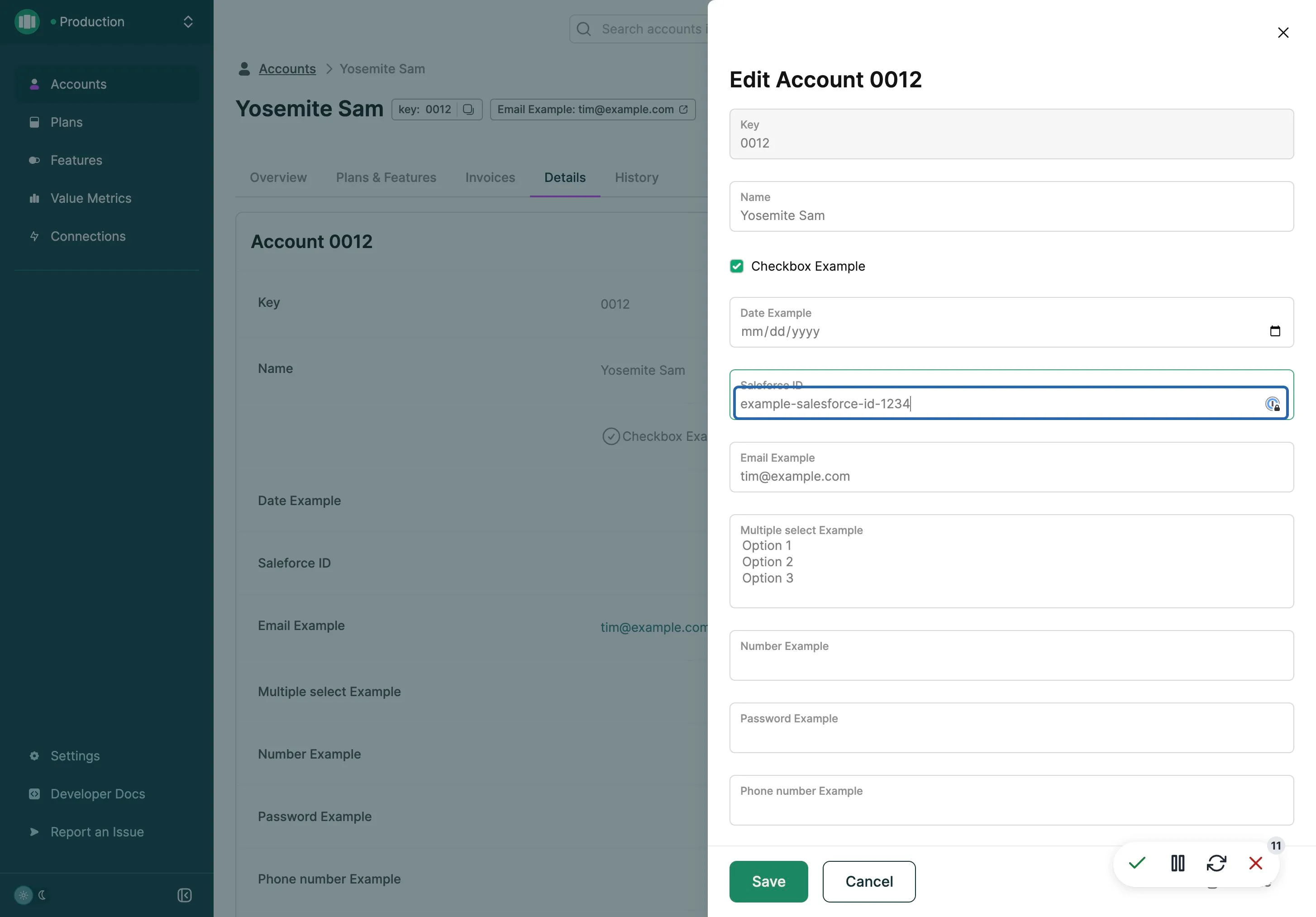
Task: Save the account edits
Action: point(768,881)
